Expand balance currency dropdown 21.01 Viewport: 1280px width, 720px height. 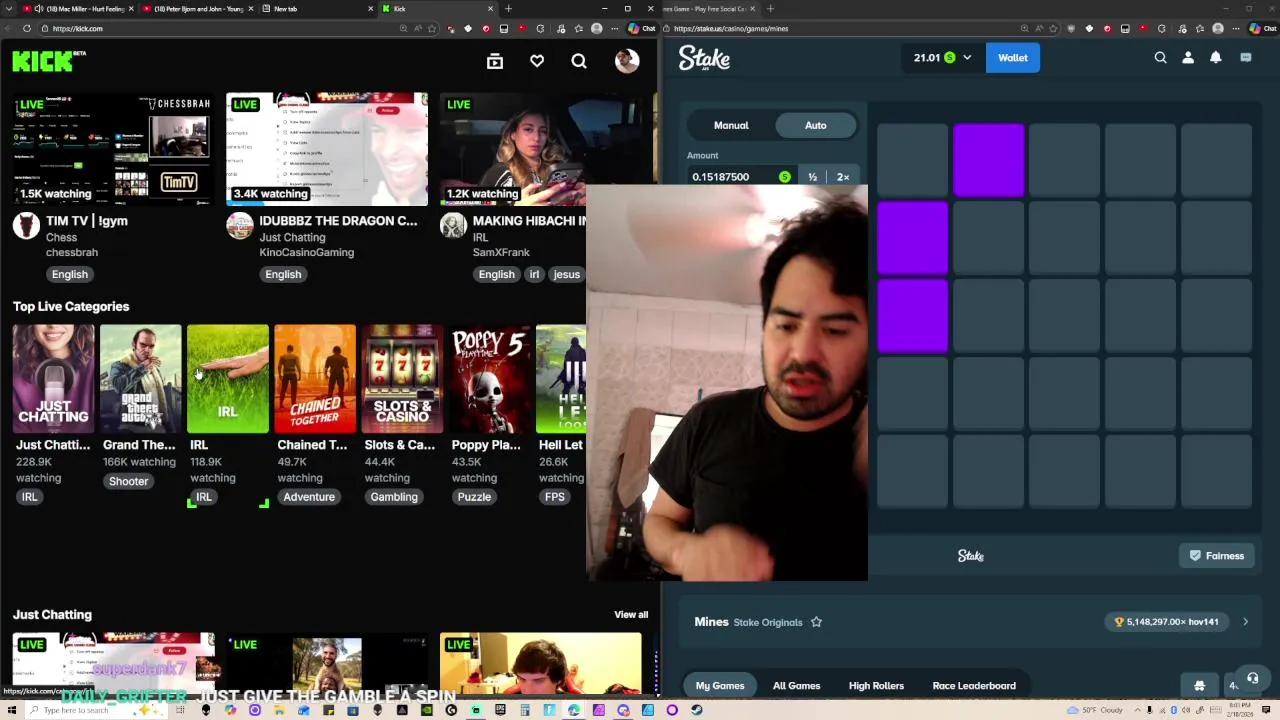tap(966, 58)
